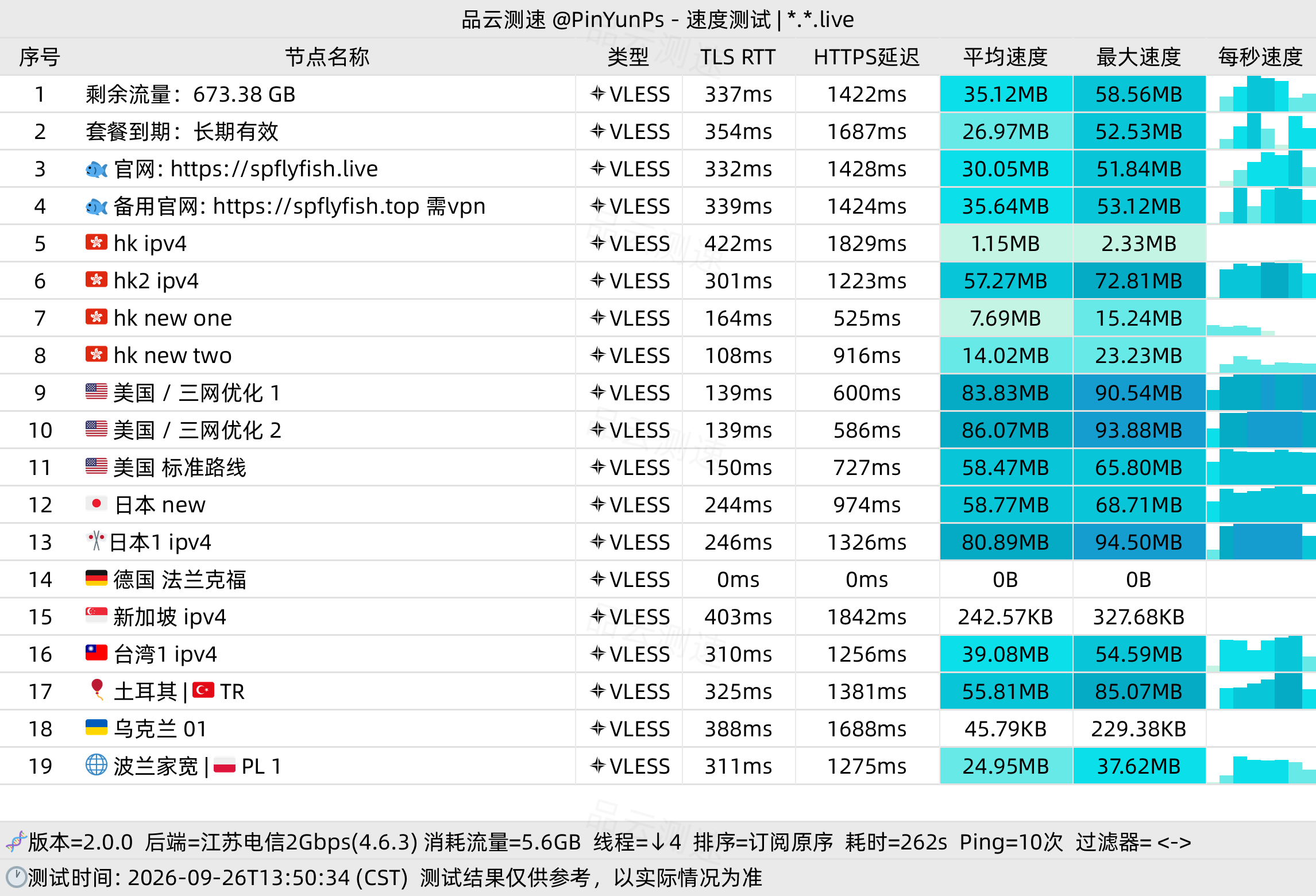Click the Poland flag beside PL 1
This screenshot has height=896, width=1316.
(x=225, y=766)
